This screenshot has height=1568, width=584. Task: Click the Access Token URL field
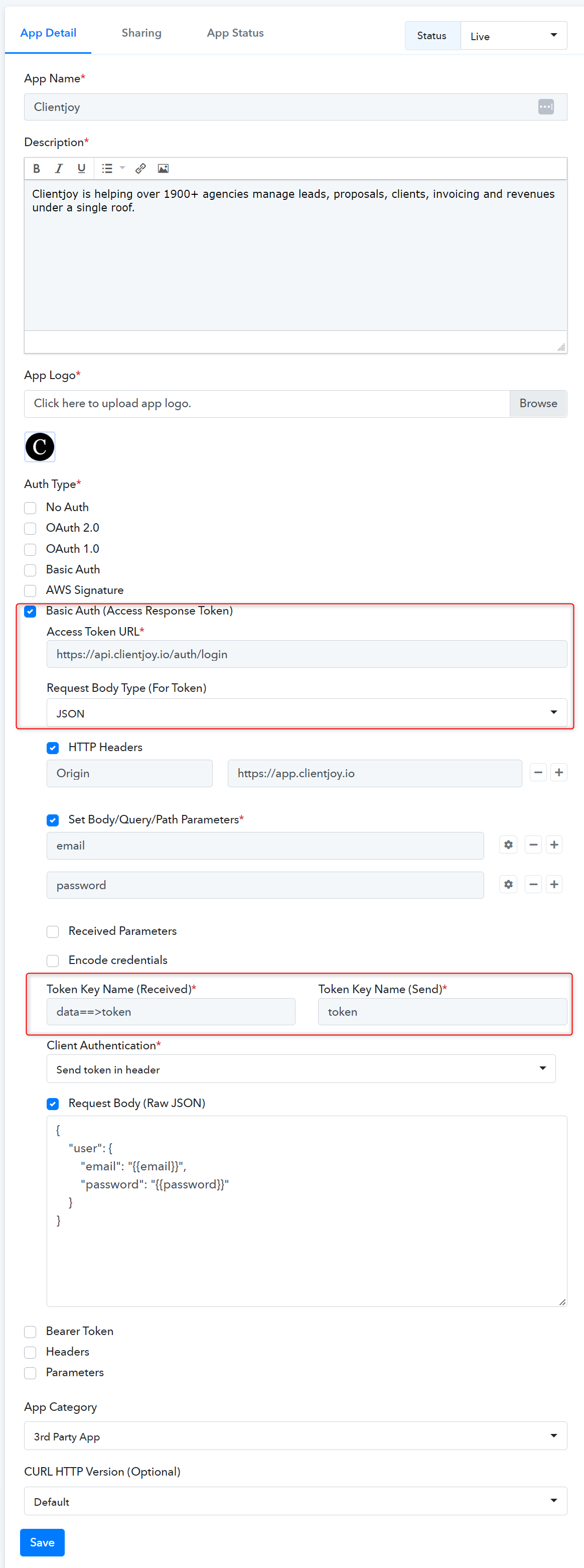[x=307, y=654]
